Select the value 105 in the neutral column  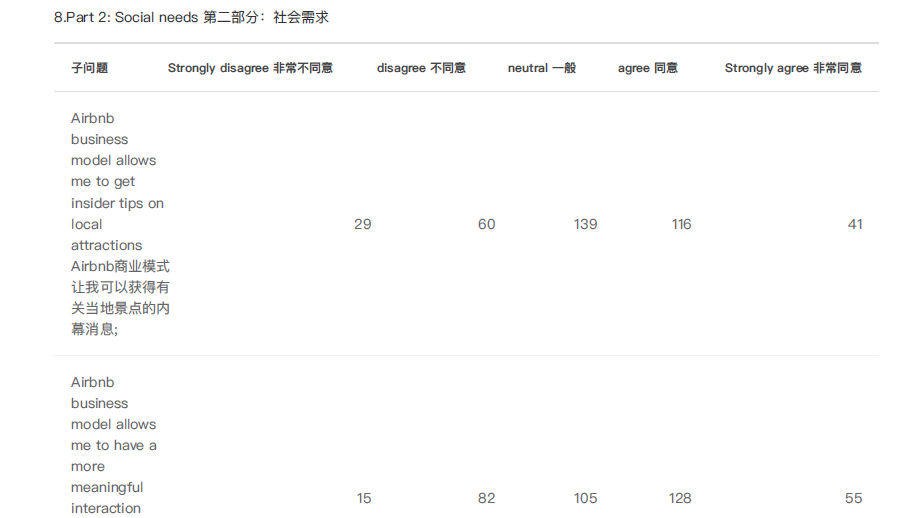pos(585,498)
